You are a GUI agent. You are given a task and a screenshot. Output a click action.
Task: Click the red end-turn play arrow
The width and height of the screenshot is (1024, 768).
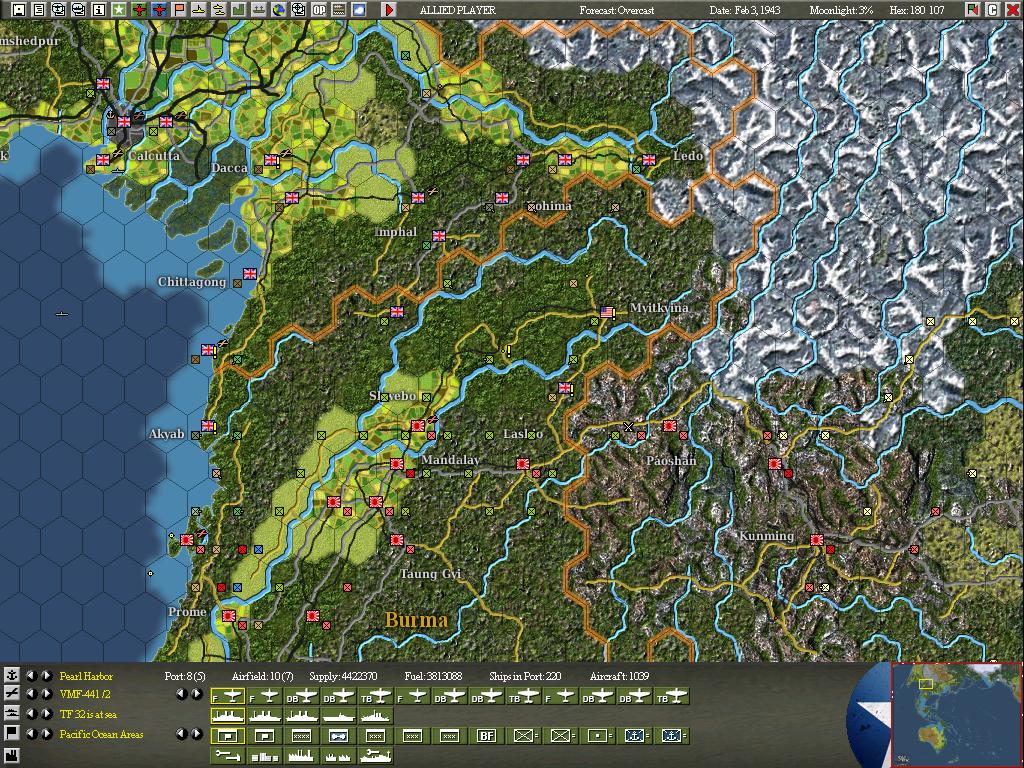pyautogui.click(x=389, y=10)
